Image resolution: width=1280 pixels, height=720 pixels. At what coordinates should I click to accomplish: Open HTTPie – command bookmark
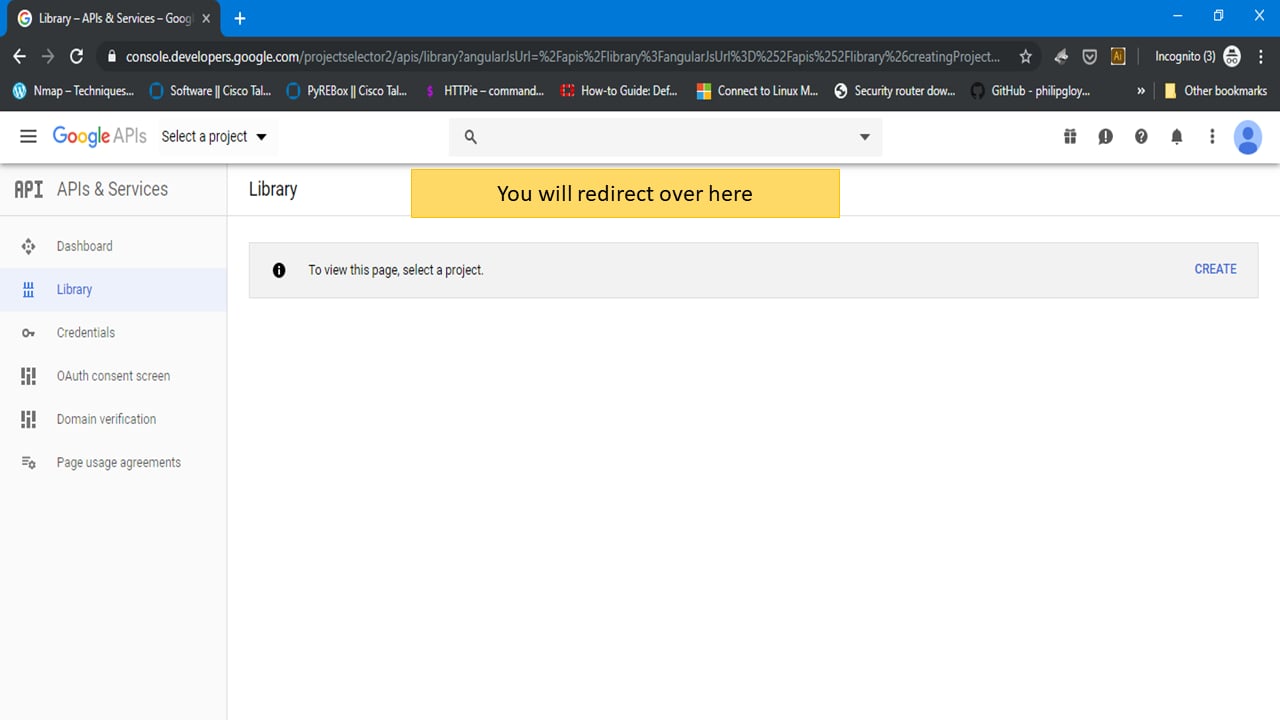[x=484, y=91]
